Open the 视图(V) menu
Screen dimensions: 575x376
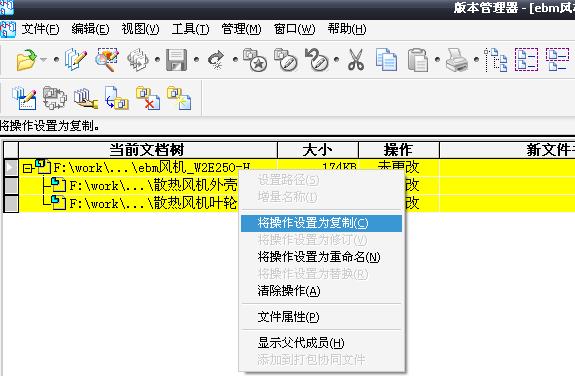coord(140,29)
